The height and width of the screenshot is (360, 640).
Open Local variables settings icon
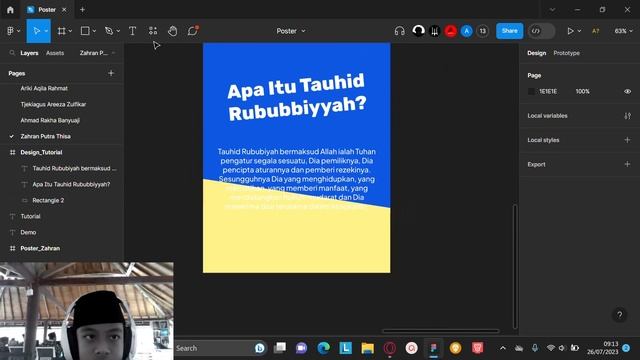click(x=627, y=116)
